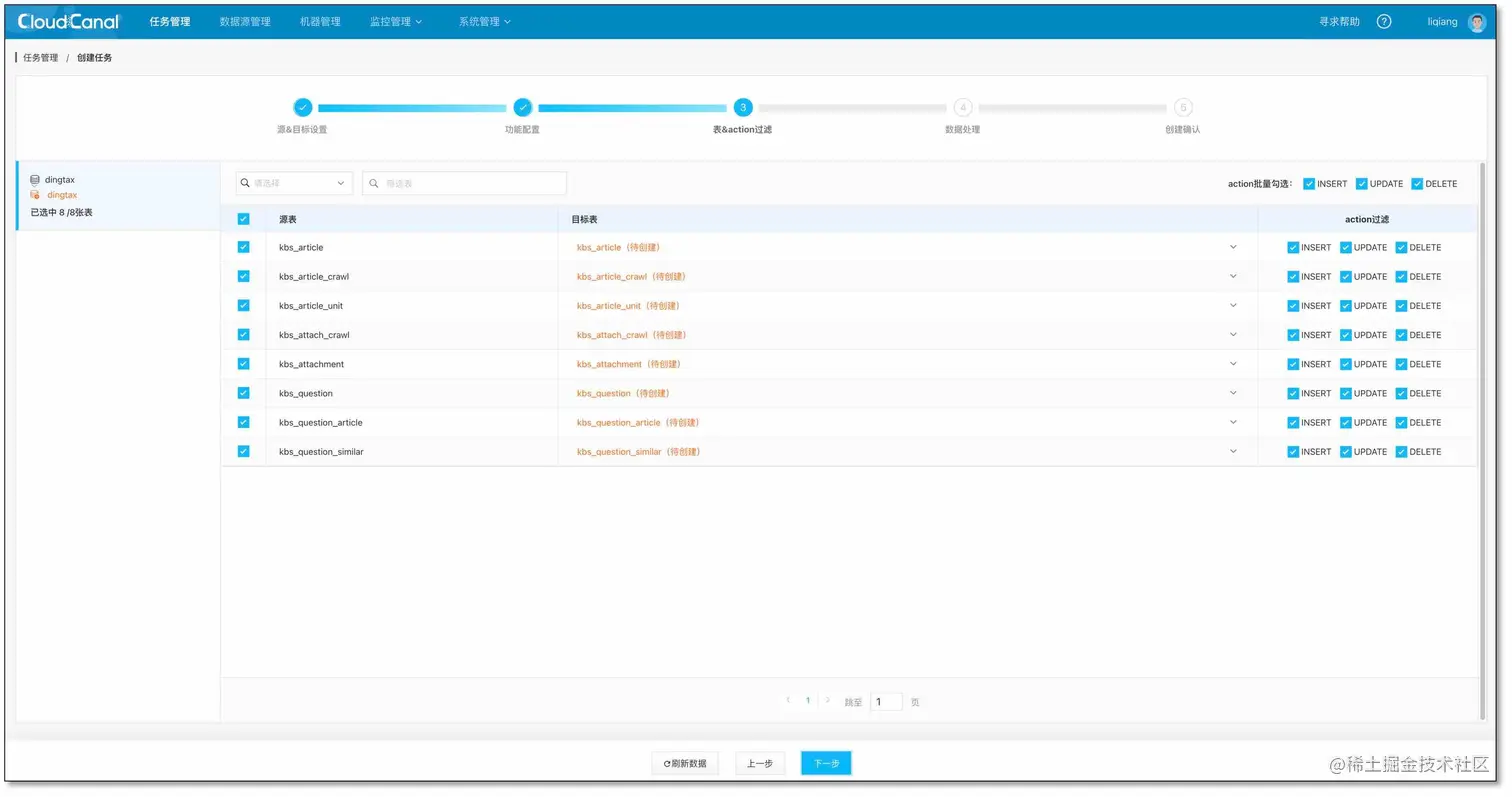Uncheck DELETE for the kbs_question row
The image size is (1512, 797).
point(1401,393)
